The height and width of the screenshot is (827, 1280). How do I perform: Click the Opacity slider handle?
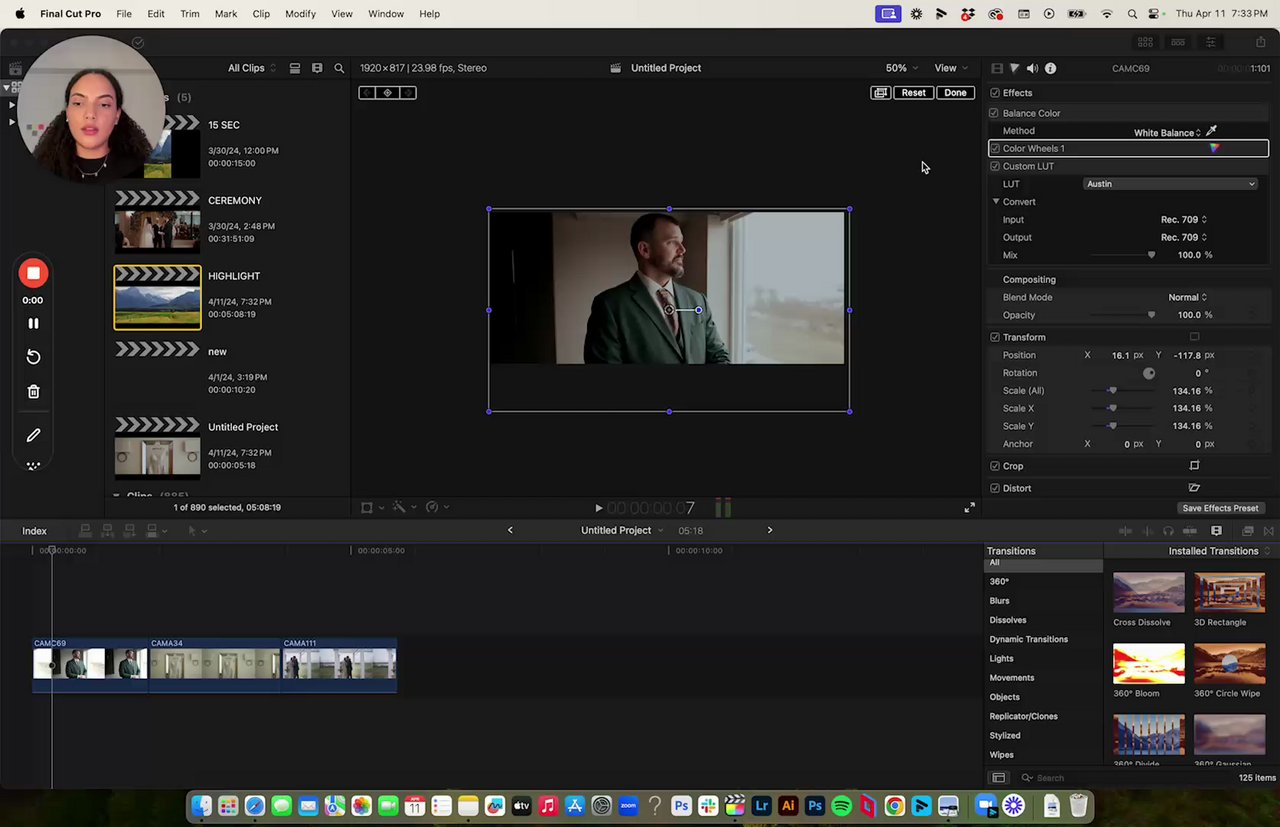[x=1151, y=315]
